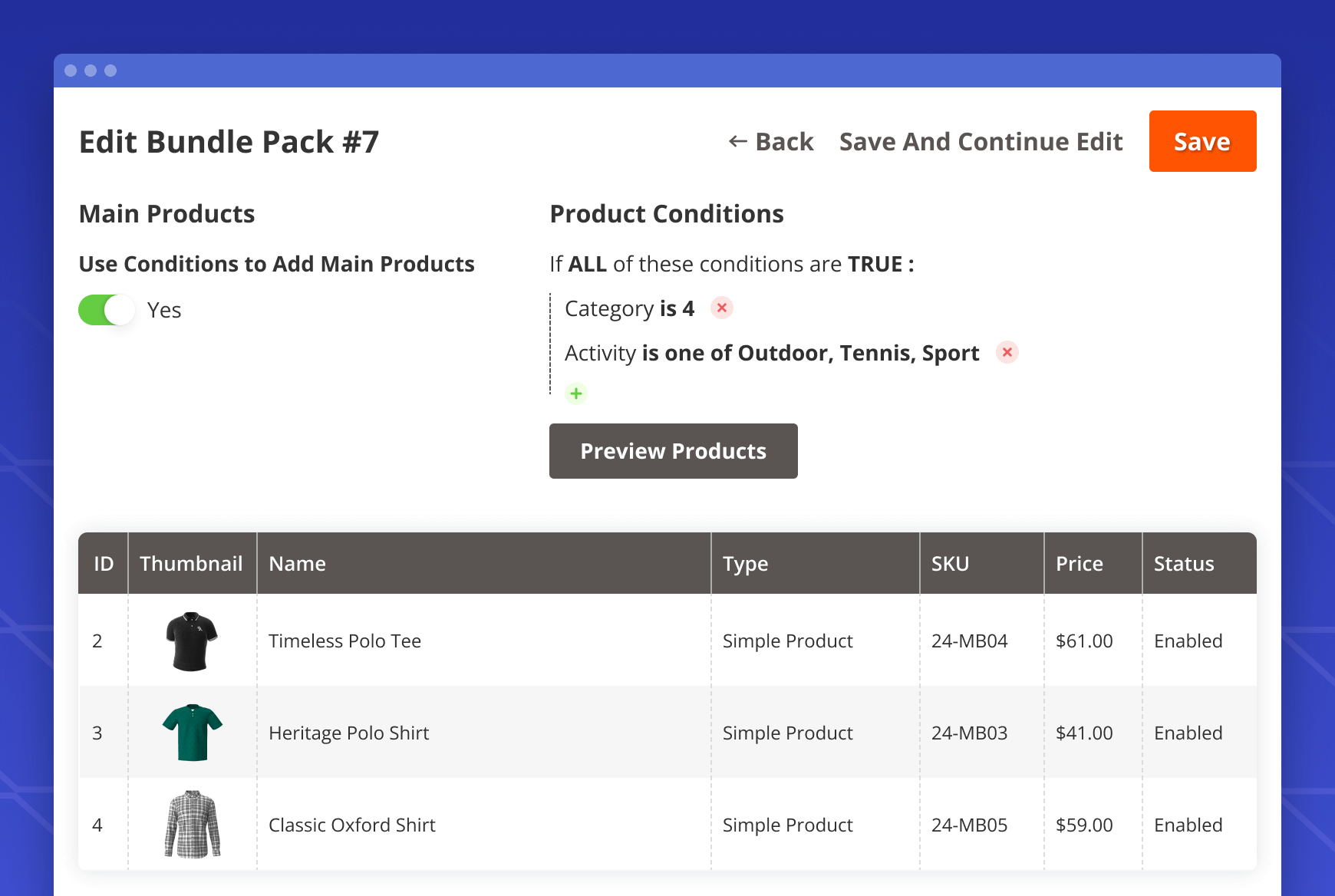Disable Use Conditions to Add Main Products
Screen dimensions: 1335x896
[107, 310]
